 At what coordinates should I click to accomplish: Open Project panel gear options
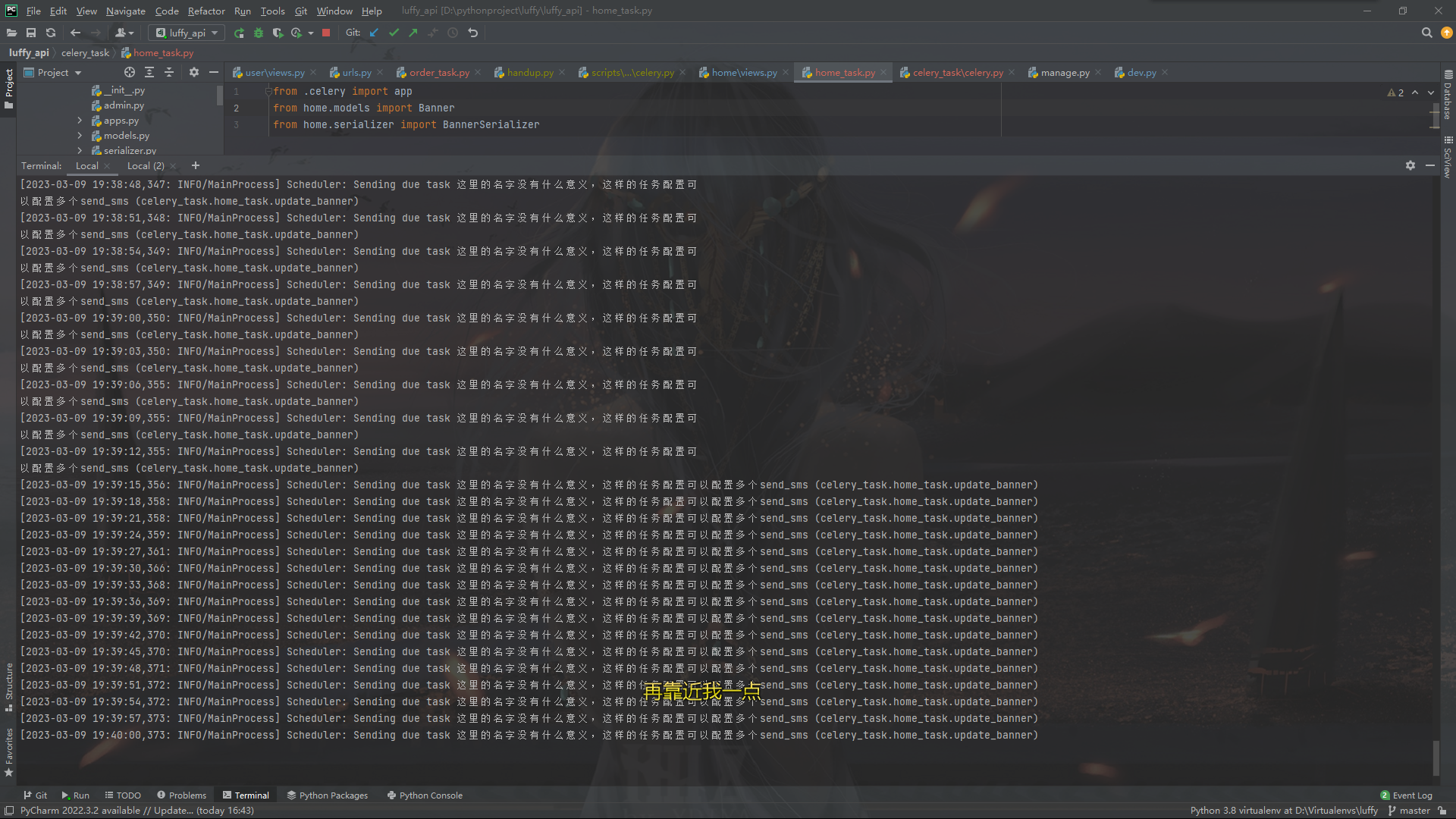click(194, 72)
